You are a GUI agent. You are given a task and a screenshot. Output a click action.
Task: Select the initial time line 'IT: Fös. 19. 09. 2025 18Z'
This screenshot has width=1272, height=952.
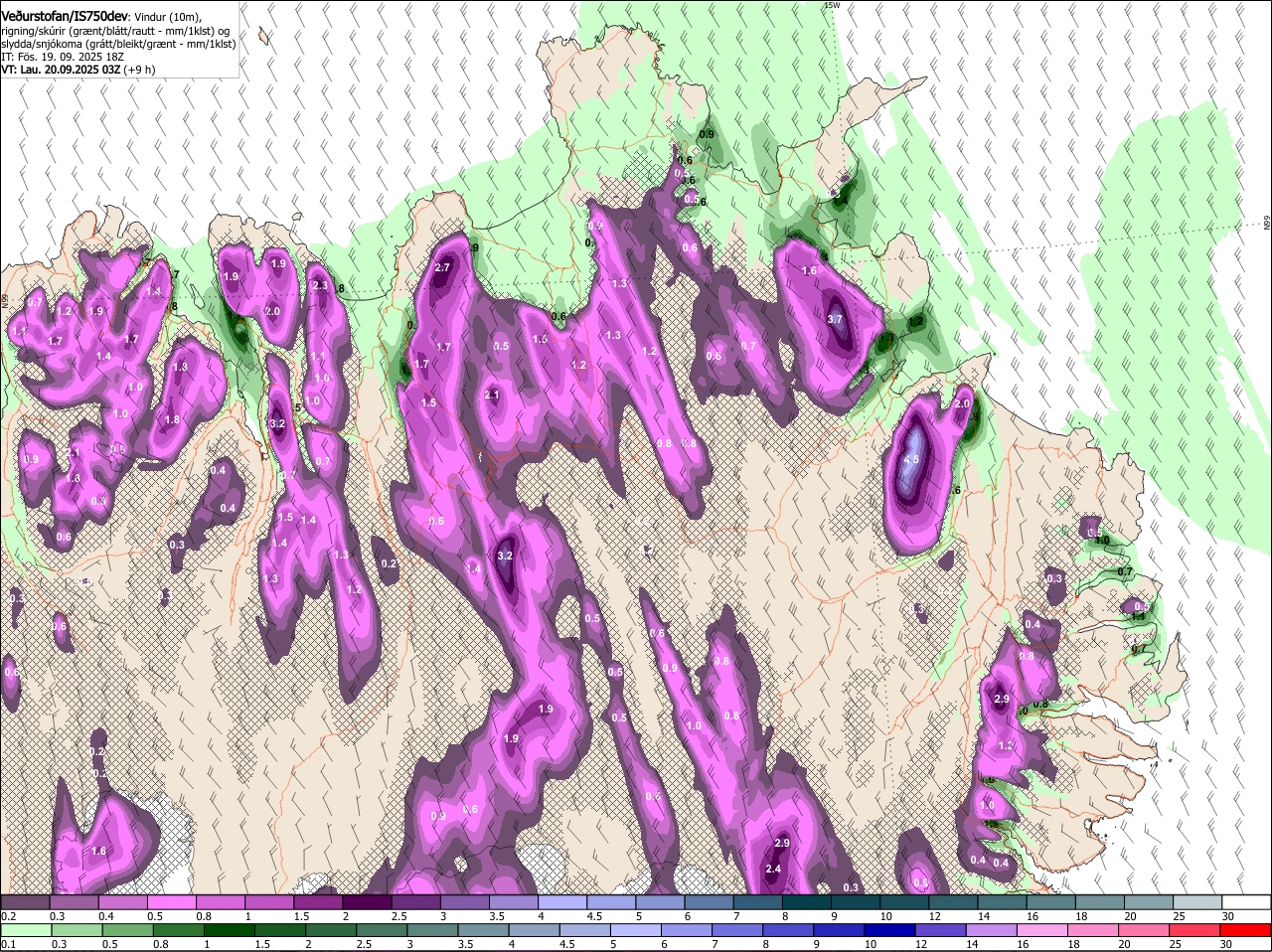[x=62, y=57]
